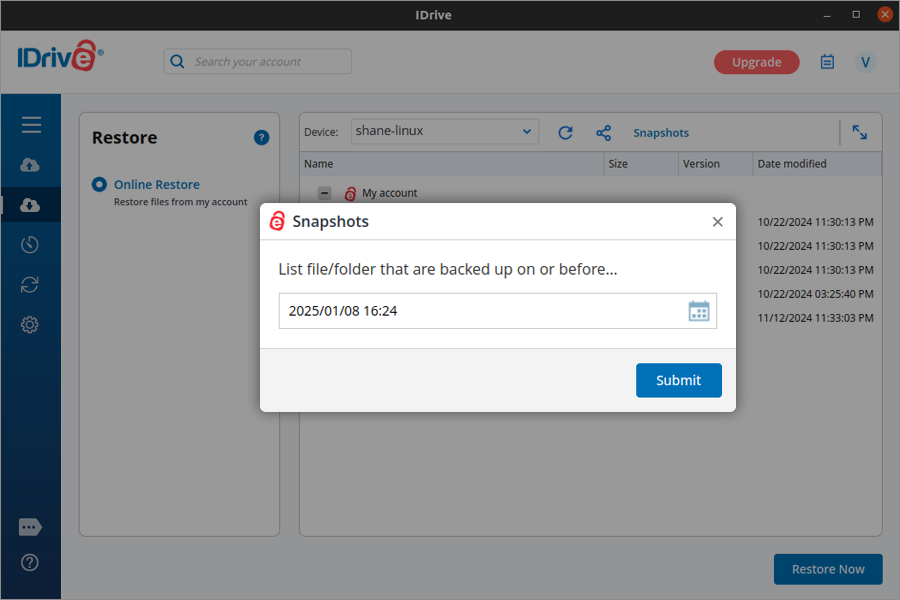
Task: Open the V user profile avatar
Action: 865,62
